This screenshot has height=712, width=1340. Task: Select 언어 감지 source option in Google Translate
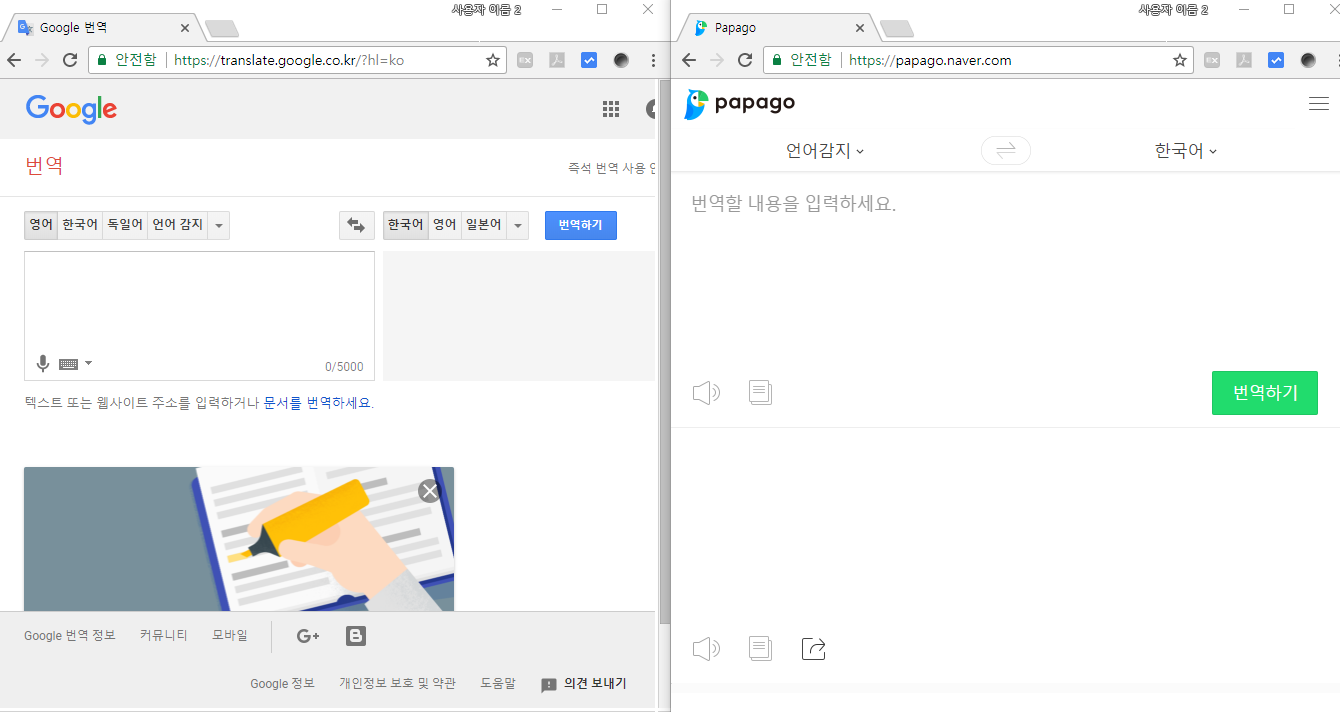(x=178, y=225)
